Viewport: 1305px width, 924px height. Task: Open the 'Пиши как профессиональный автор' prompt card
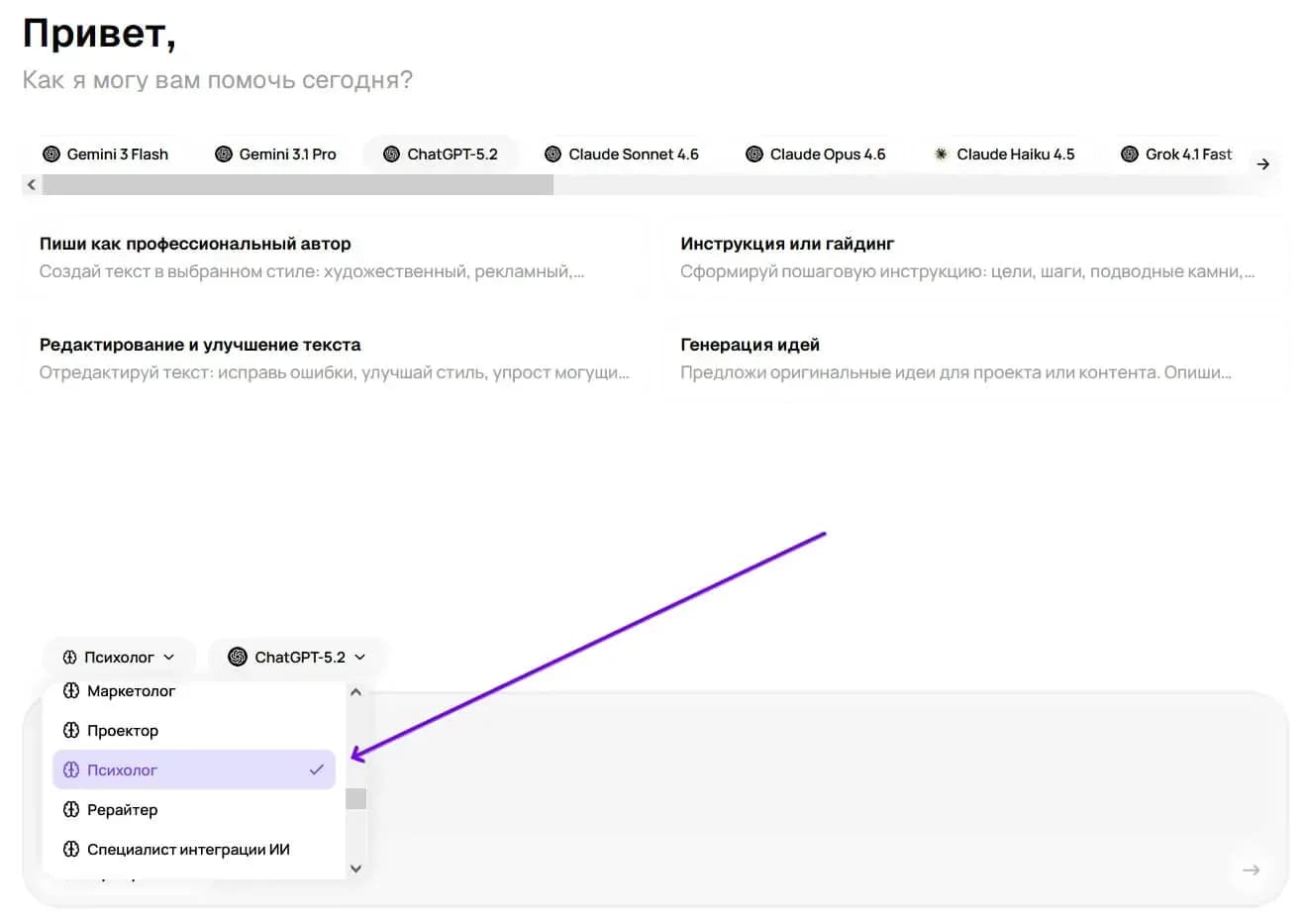coord(334,257)
